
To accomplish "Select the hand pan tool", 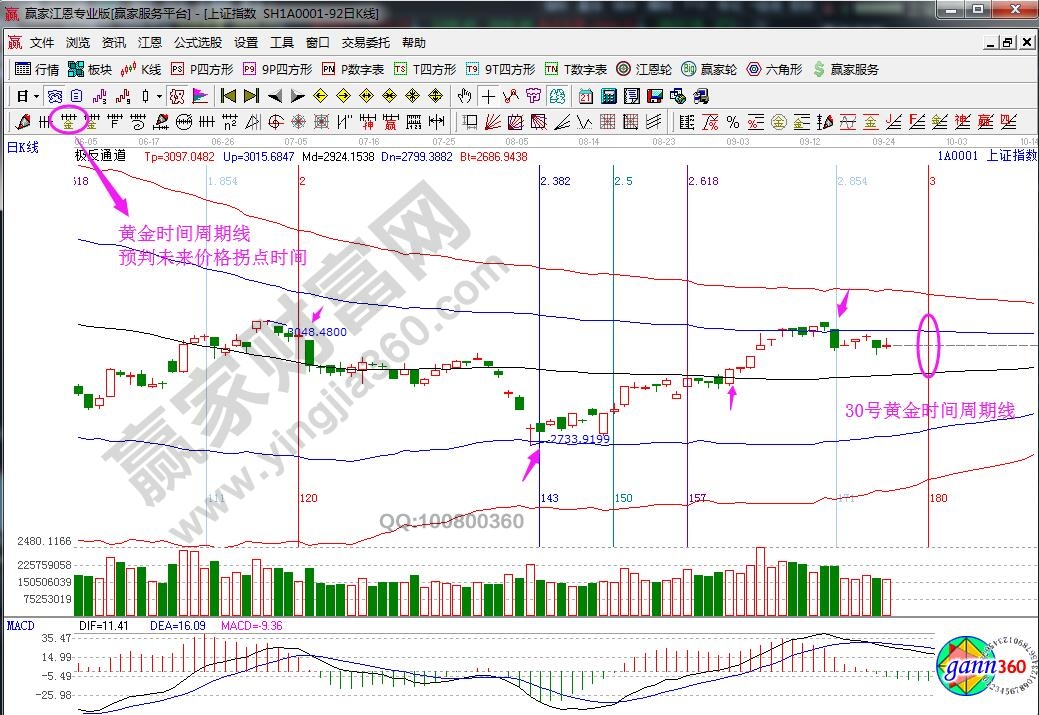I will pos(464,96).
